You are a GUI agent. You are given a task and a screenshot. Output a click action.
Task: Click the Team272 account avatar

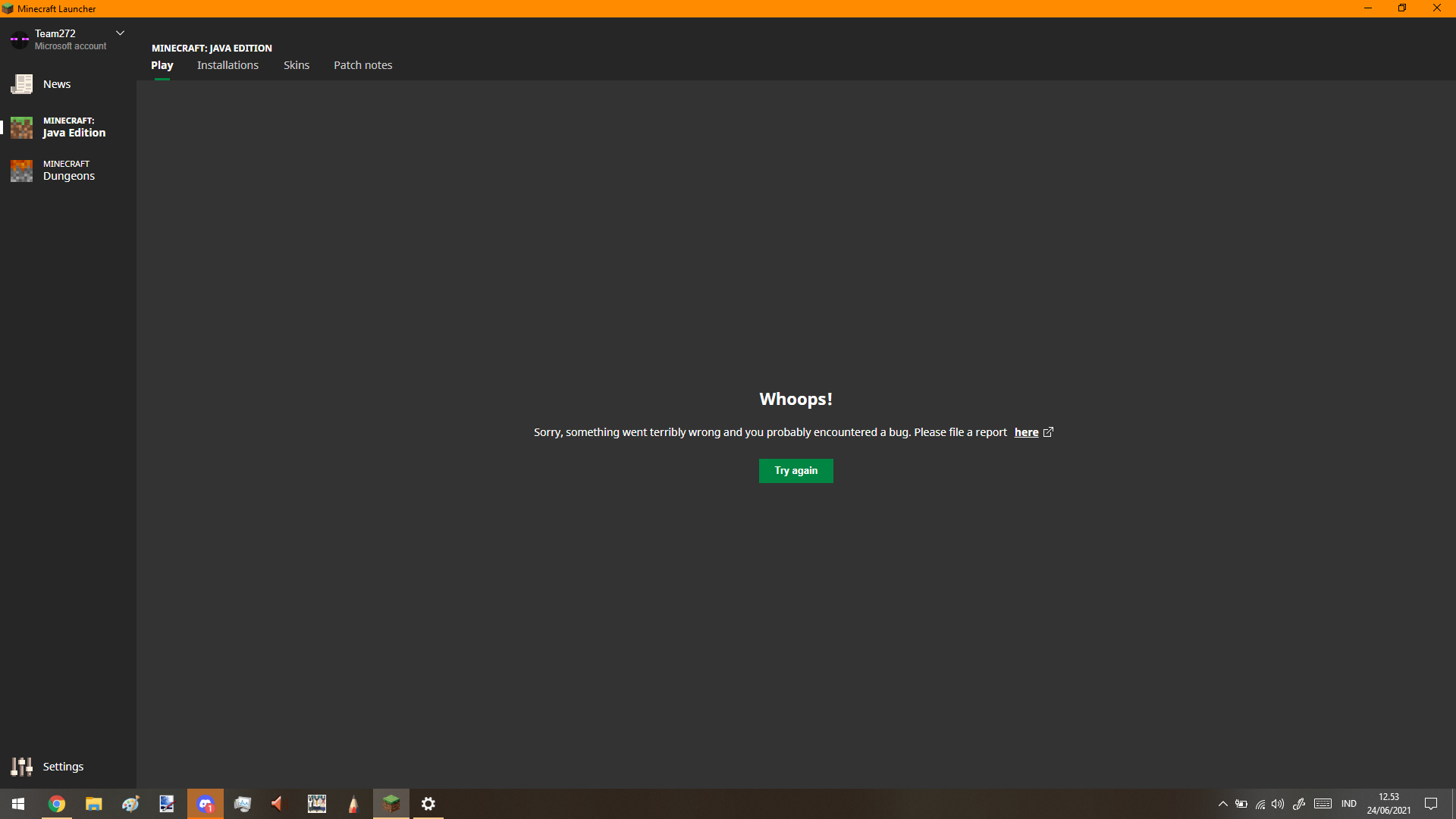[20, 39]
